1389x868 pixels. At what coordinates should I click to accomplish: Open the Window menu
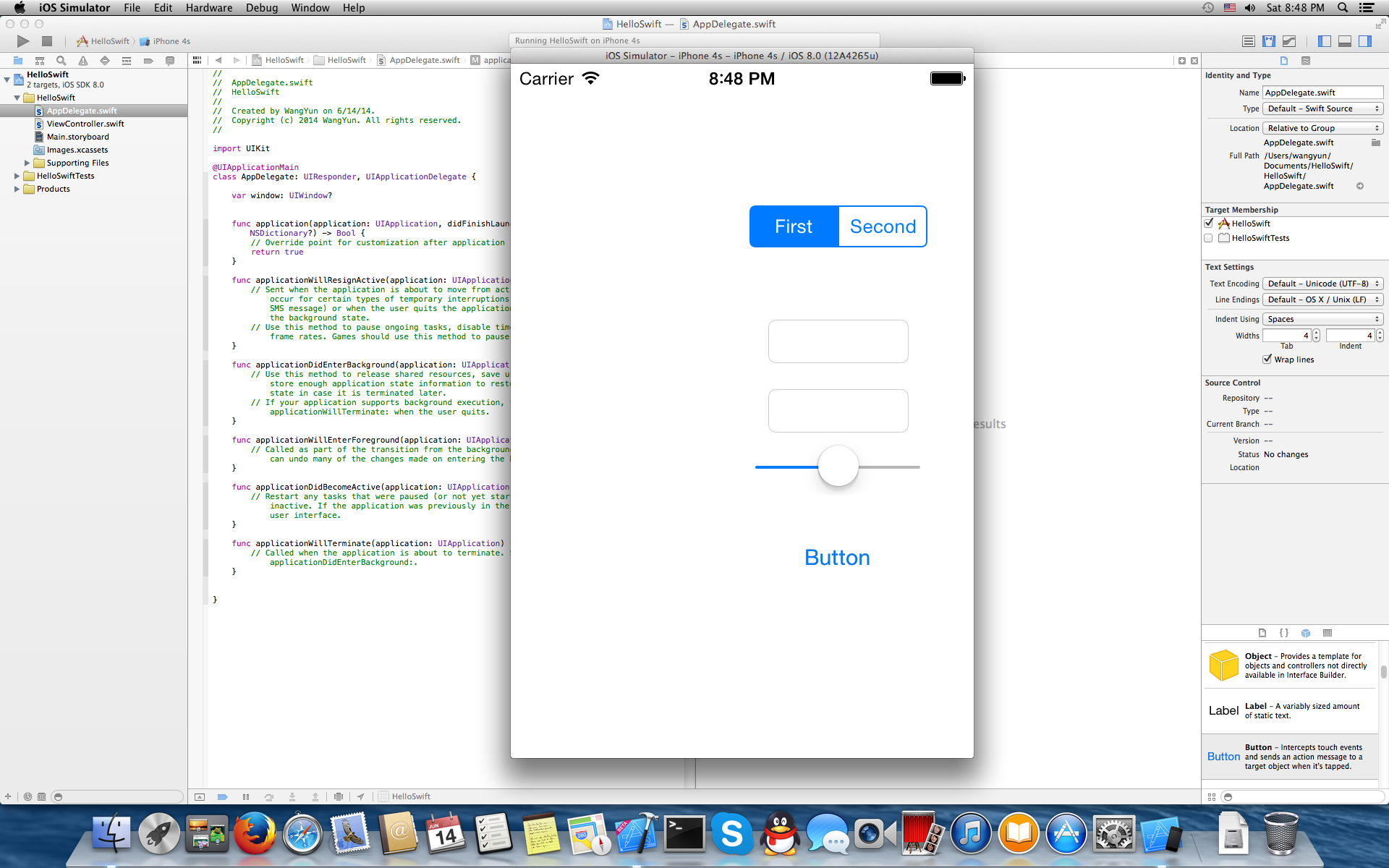point(310,8)
